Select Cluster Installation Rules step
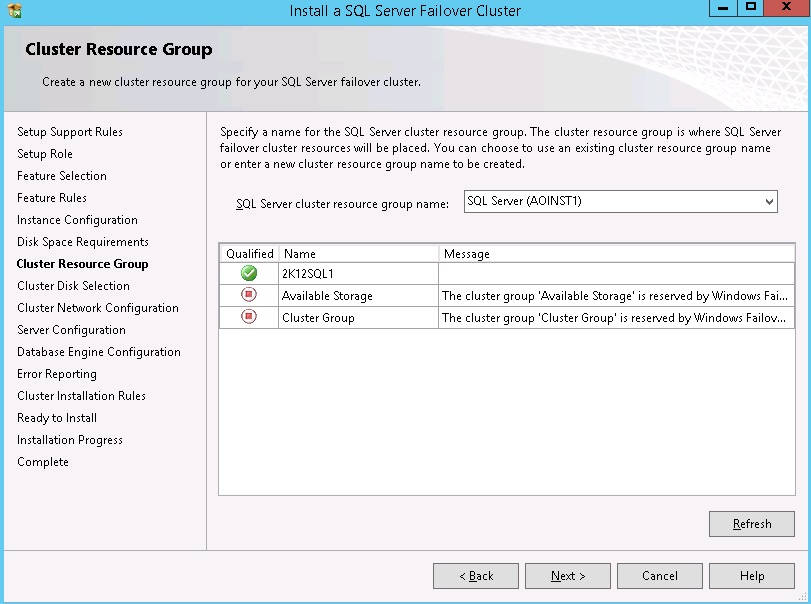Image resolution: width=811 pixels, height=604 pixels. [x=81, y=396]
